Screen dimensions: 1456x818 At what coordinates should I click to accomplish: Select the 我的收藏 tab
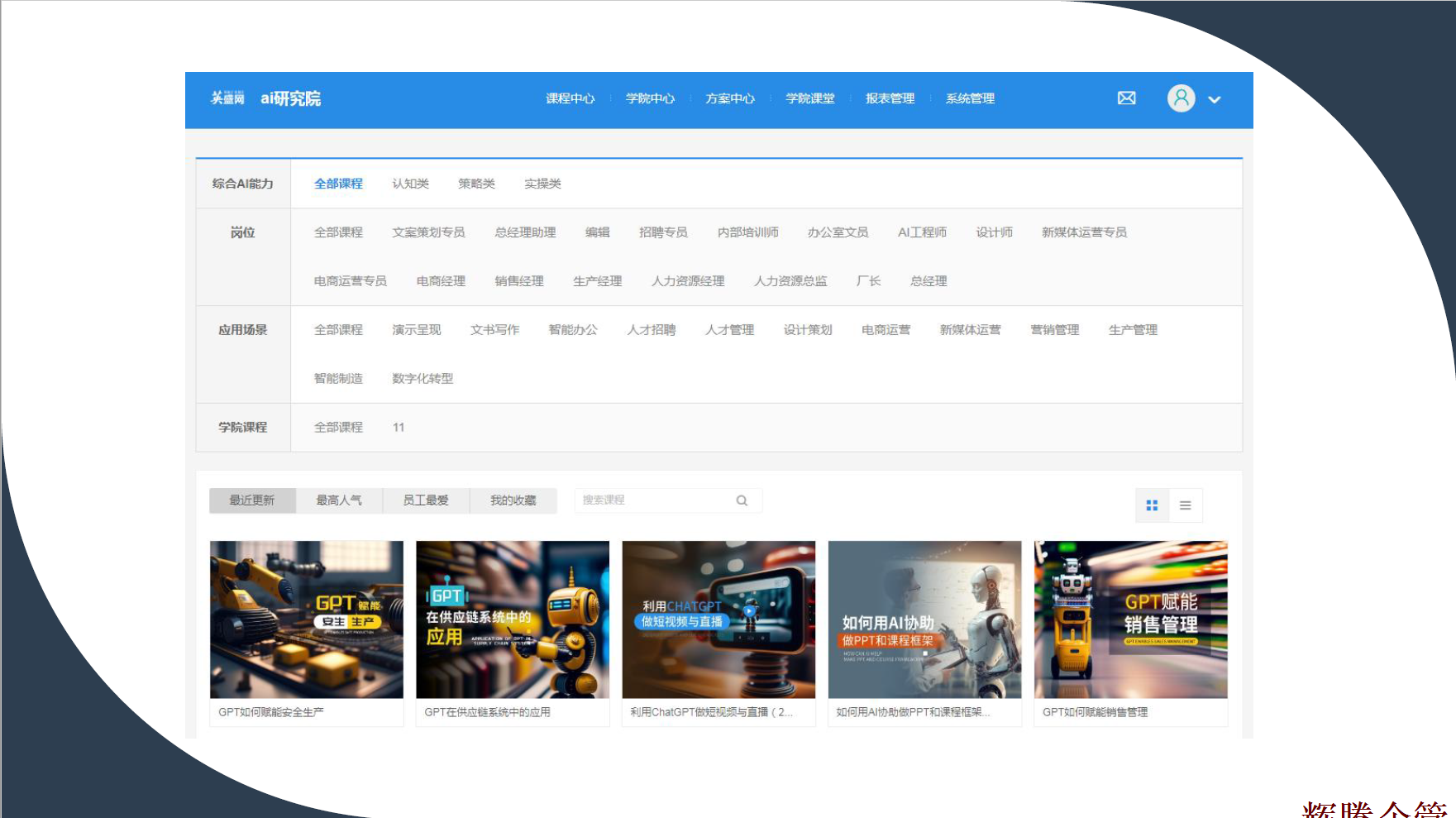click(513, 500)
